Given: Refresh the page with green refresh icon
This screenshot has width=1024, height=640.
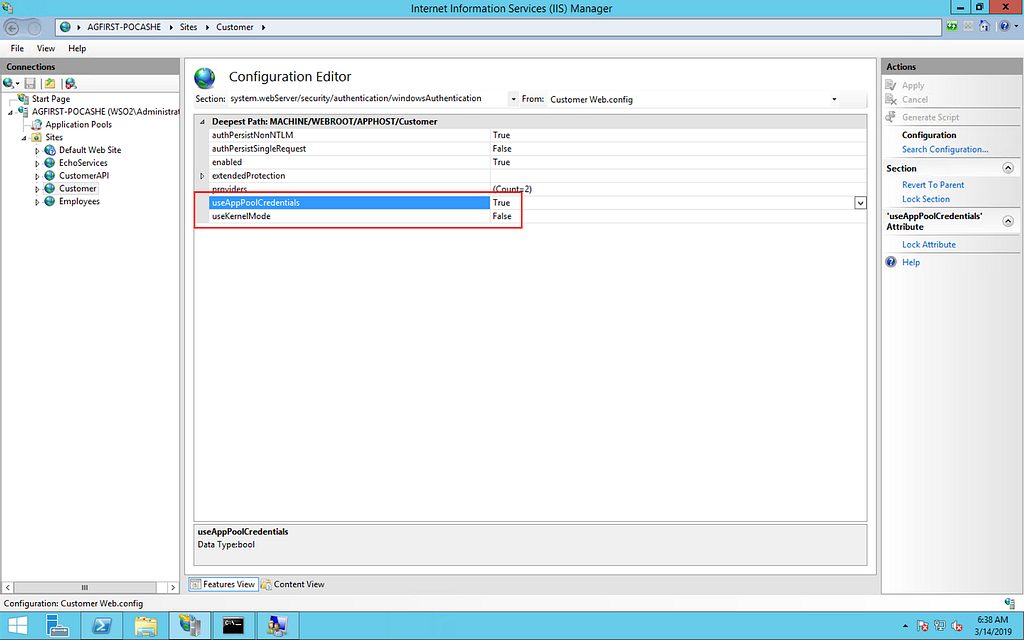Looking at the screenshot, I should click(952, 26).
